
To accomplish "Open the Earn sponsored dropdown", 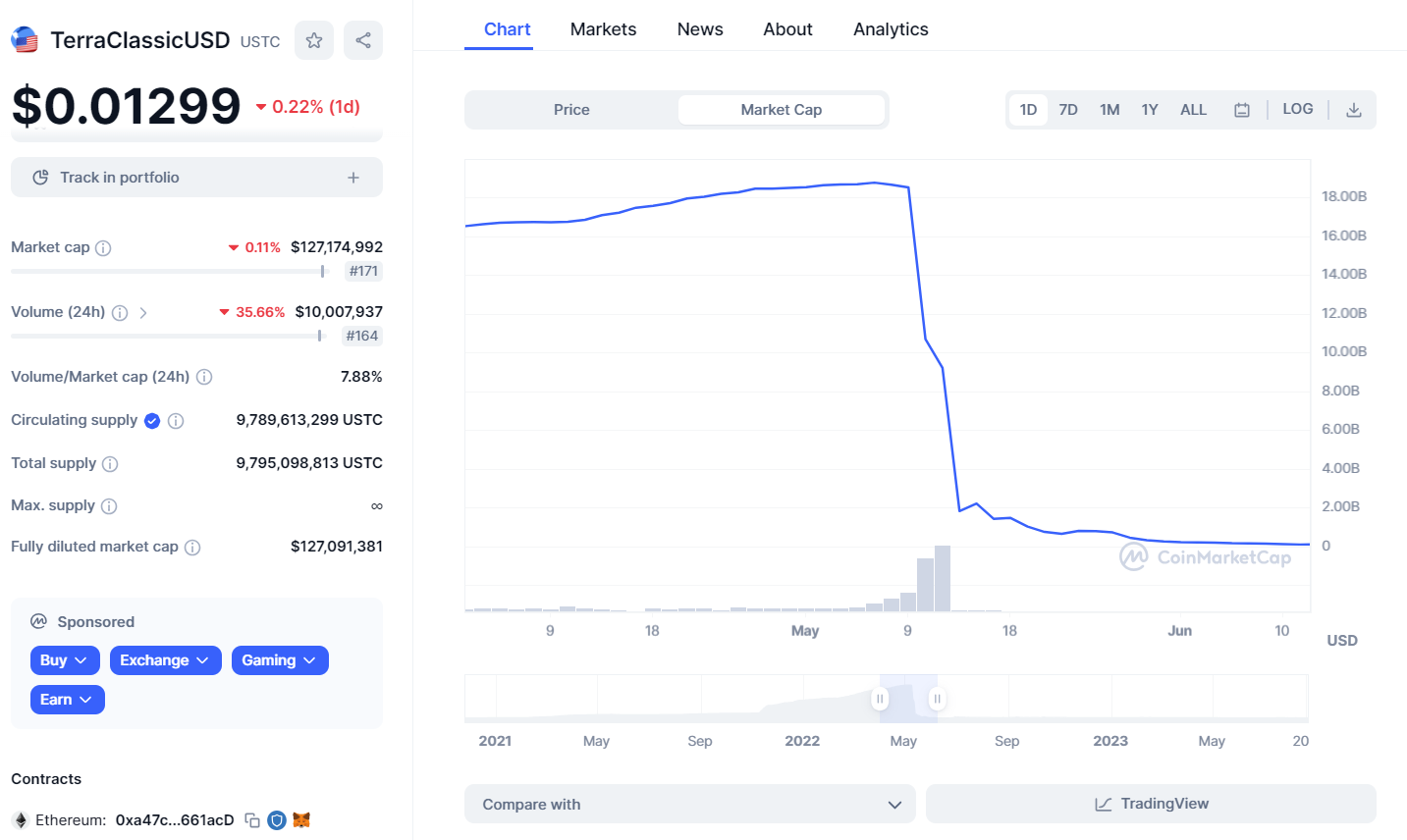I will tap(68, 700).
